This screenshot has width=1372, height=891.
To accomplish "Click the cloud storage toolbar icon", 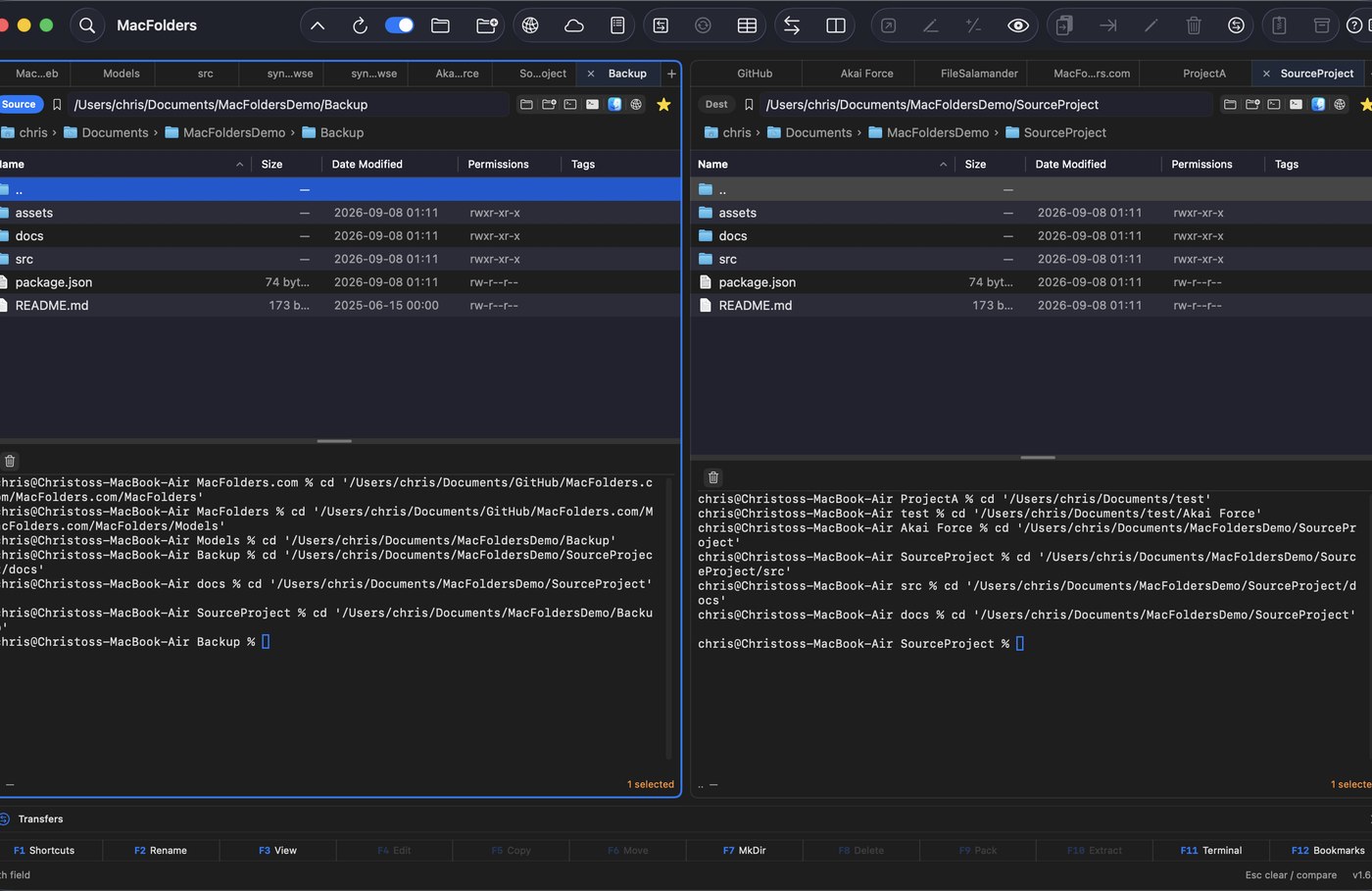I will 574,25.
